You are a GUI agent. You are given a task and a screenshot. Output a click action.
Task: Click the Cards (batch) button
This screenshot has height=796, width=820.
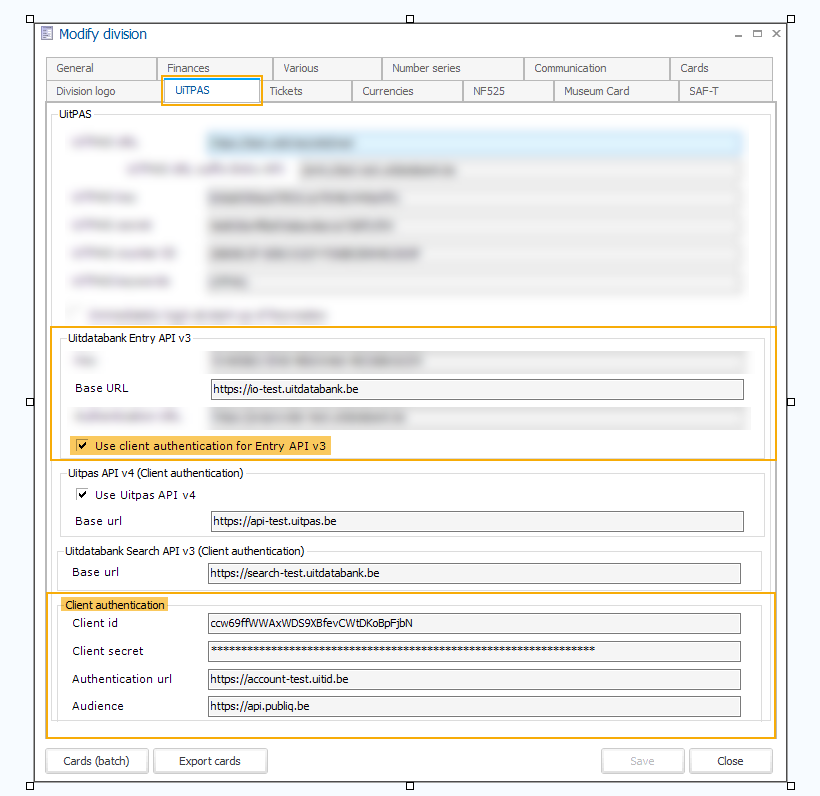(x=96, y=761)
